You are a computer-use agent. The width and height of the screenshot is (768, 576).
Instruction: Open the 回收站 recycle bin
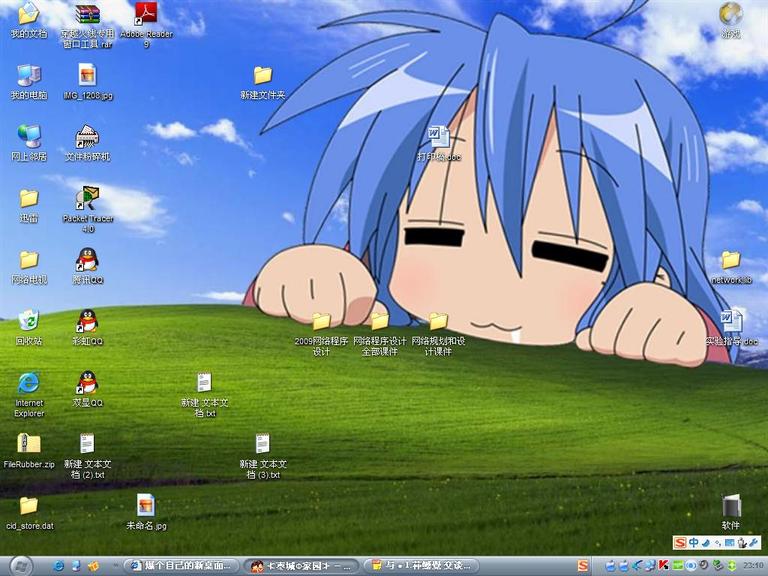point(29,328)
